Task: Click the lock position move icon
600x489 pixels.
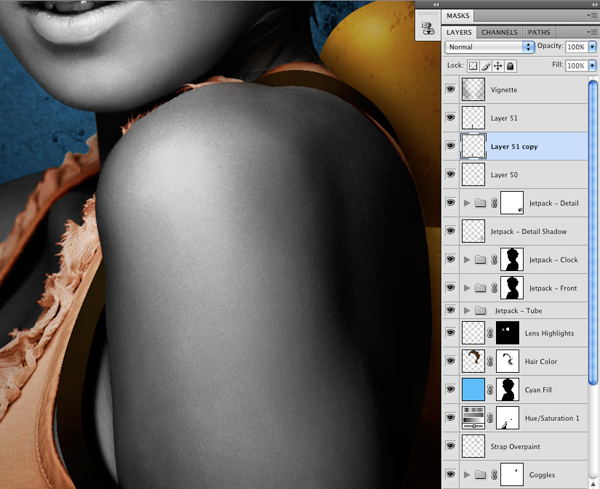Action: click(x=497, y=66)
